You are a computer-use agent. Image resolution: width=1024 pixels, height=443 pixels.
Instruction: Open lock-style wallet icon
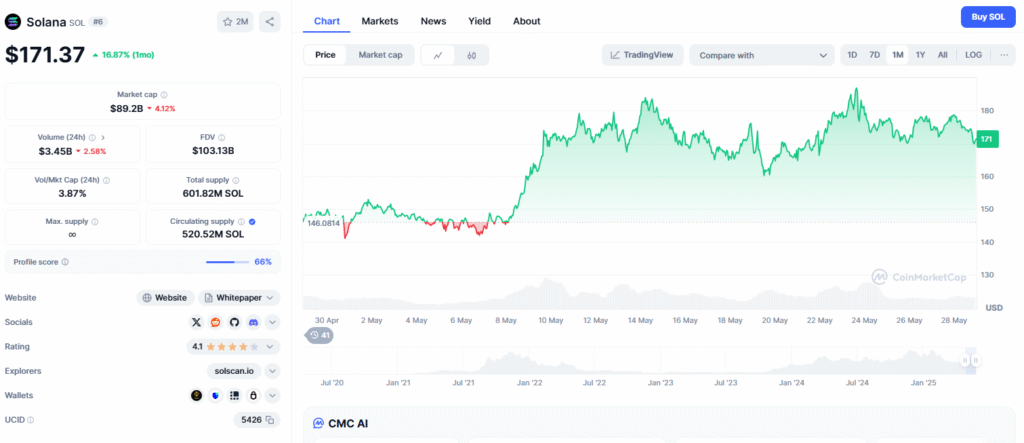[253, 395]
